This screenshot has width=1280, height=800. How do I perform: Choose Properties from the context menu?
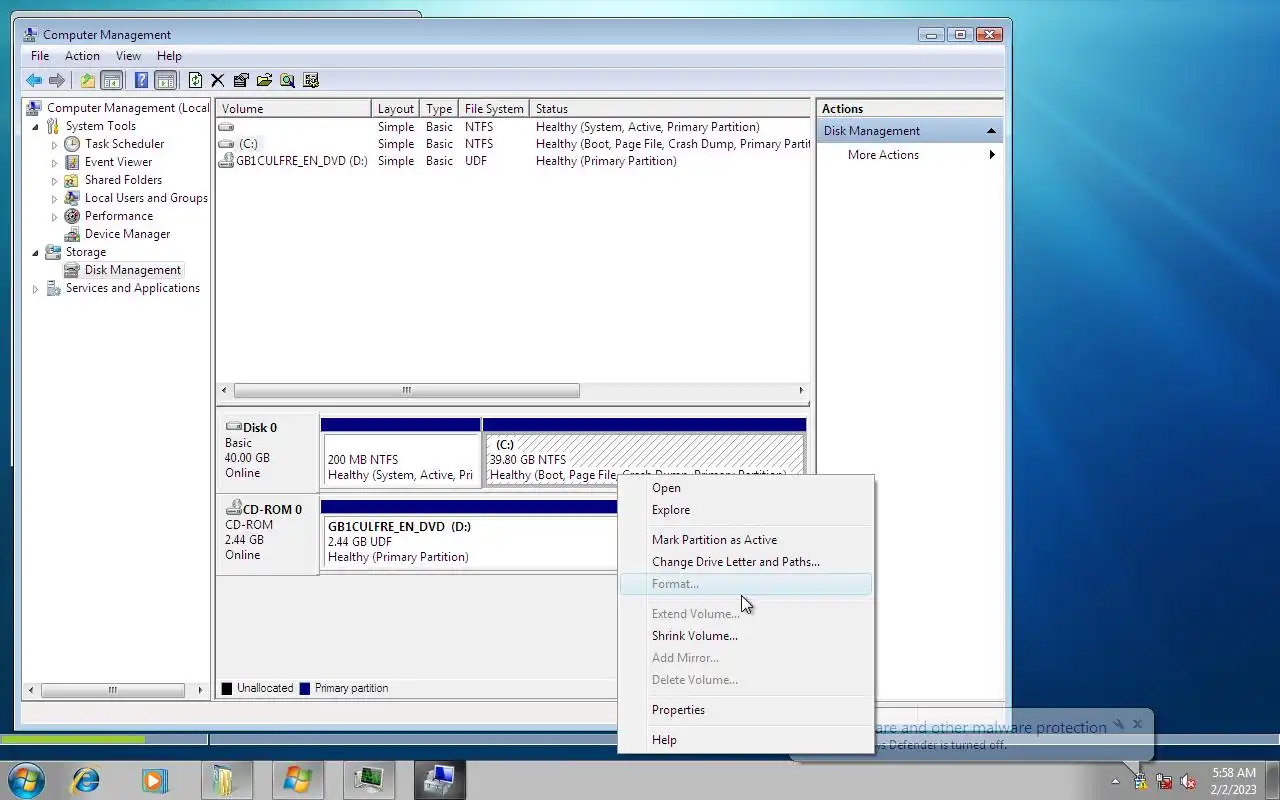746,710
